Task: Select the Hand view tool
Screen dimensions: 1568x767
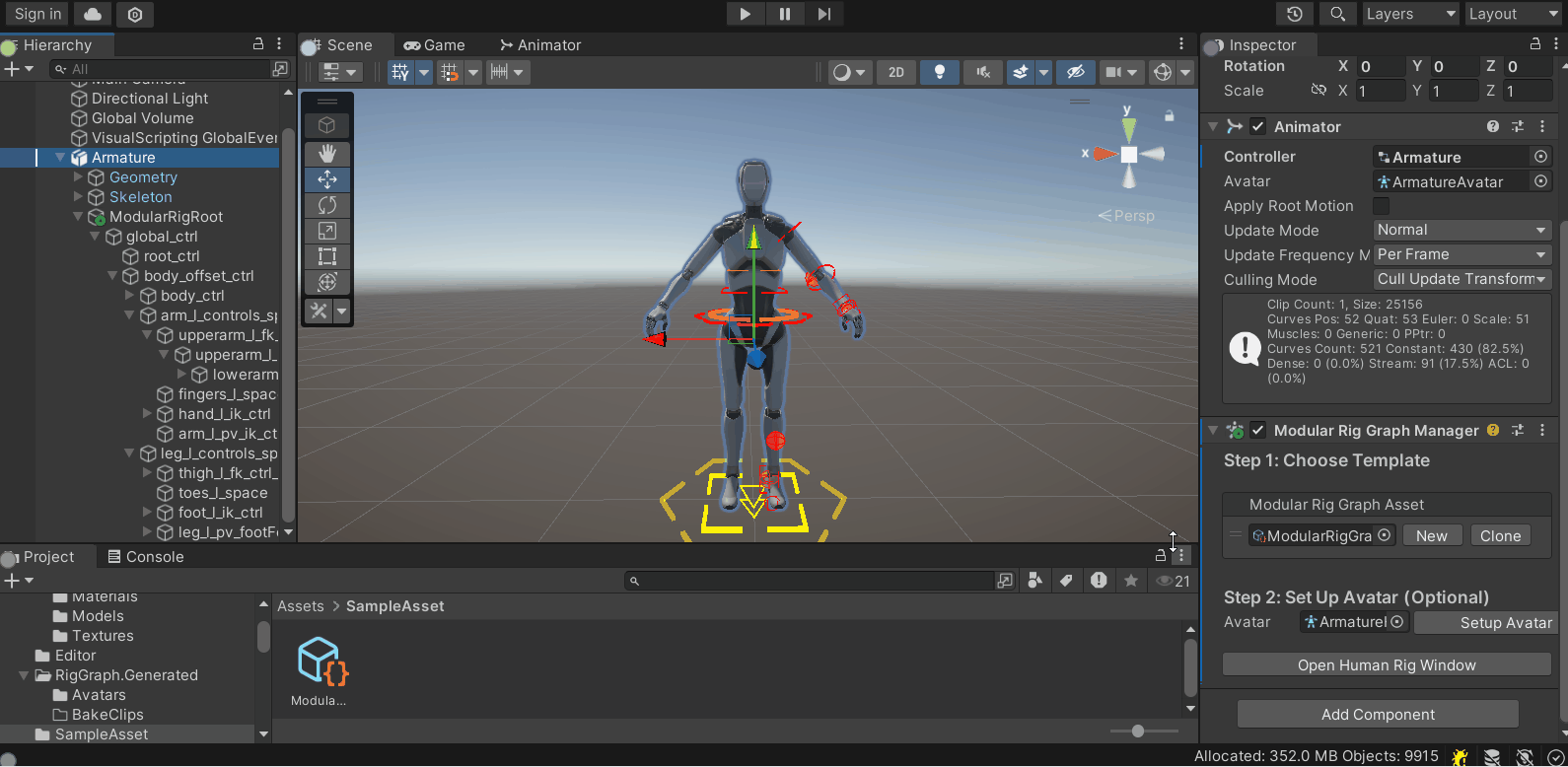Action: tap(327, 154)
